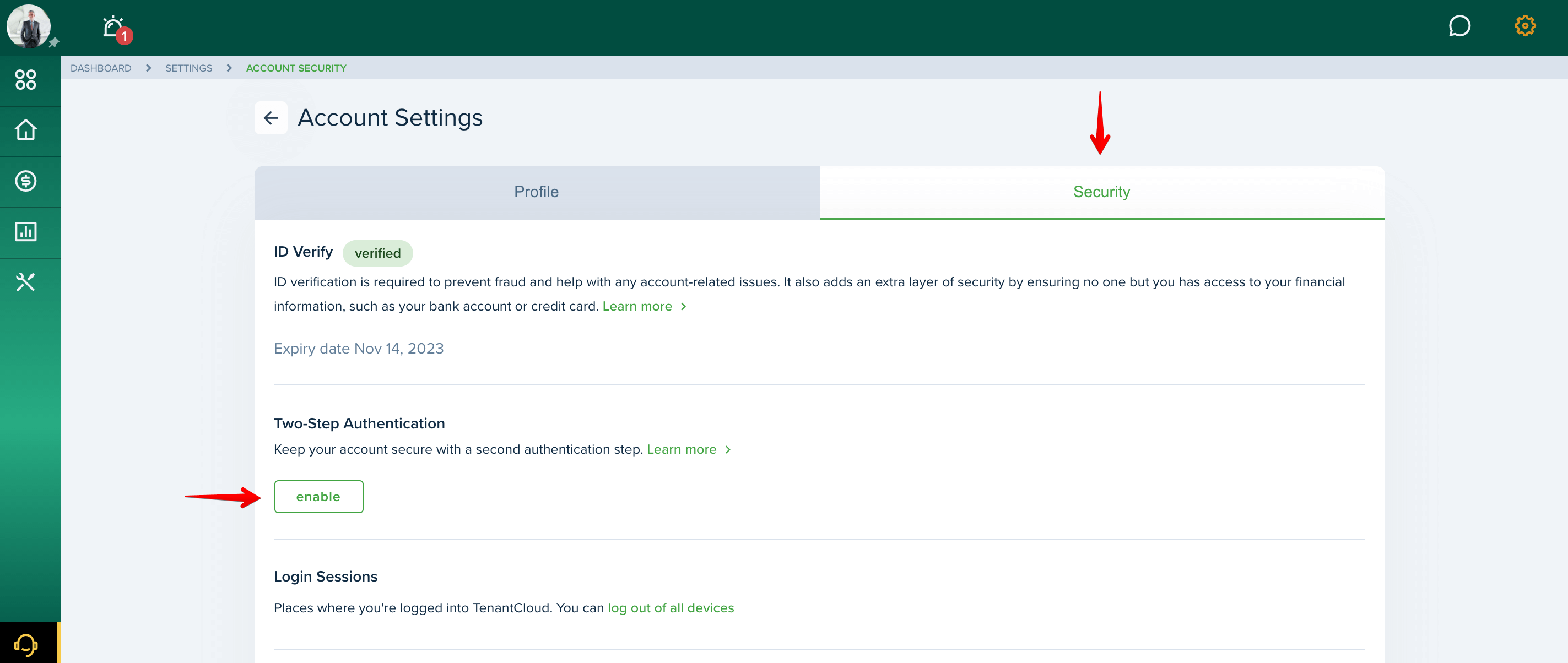Open the notifications bell with 1 alert

[116, 29]
